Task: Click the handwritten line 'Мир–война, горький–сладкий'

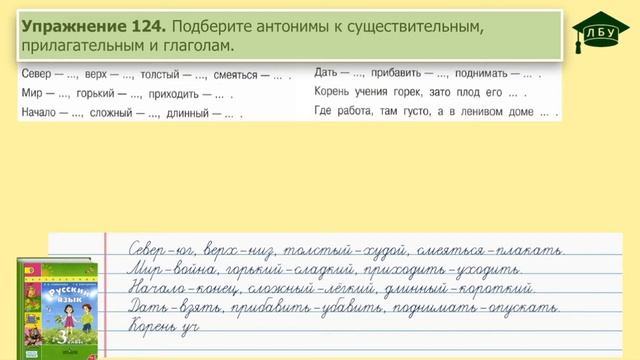Action: 324,269
